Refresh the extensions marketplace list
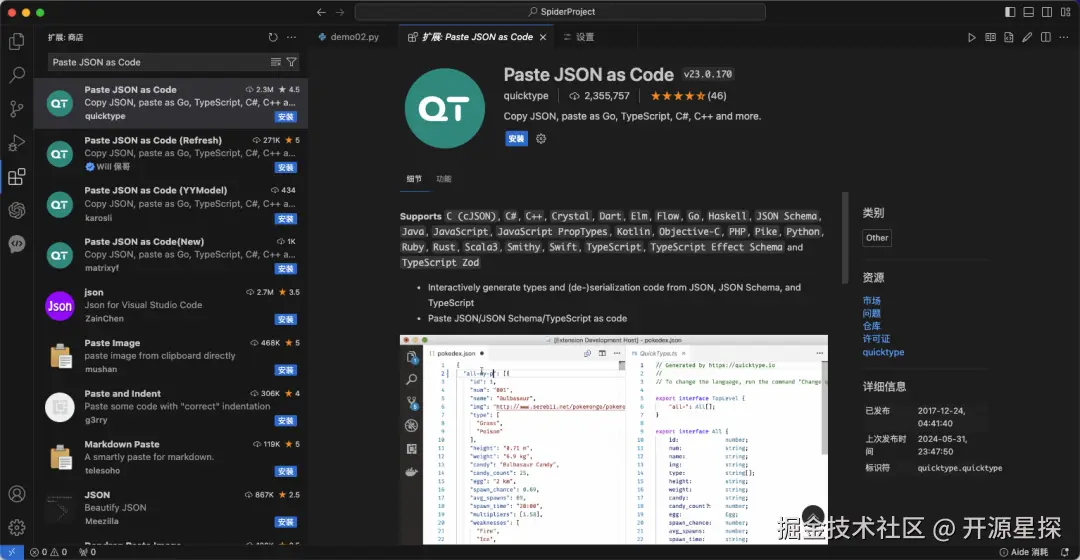This screenshot has height=560, width=1080. point(273,37)
